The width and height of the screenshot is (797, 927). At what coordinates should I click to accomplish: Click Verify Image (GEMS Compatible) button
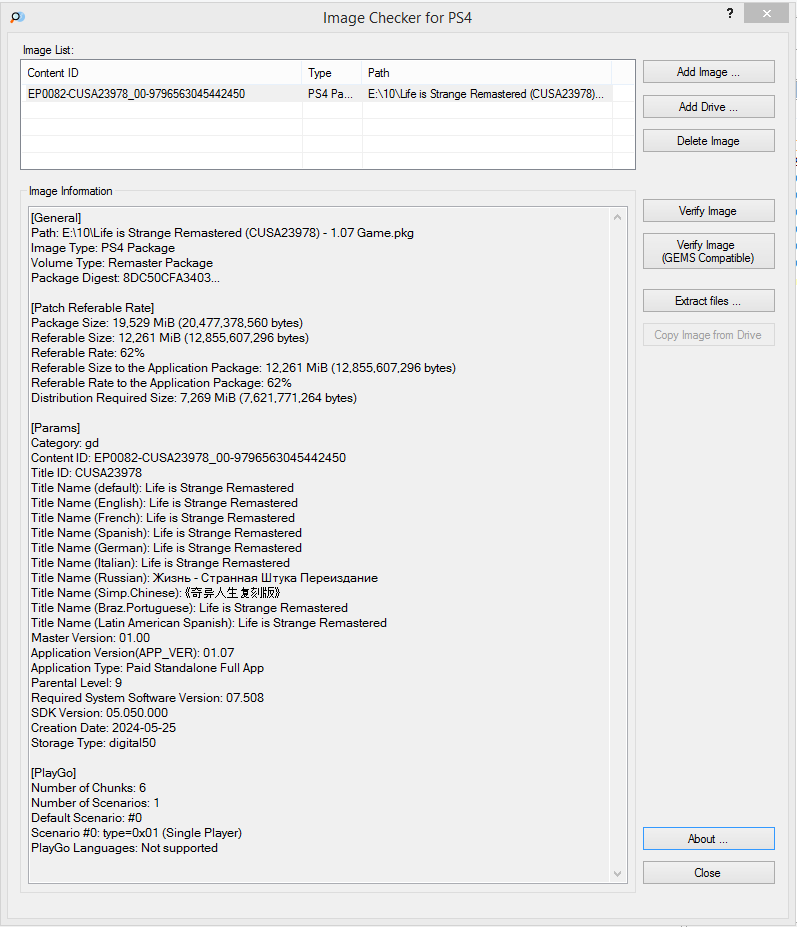tap(708, 251)
